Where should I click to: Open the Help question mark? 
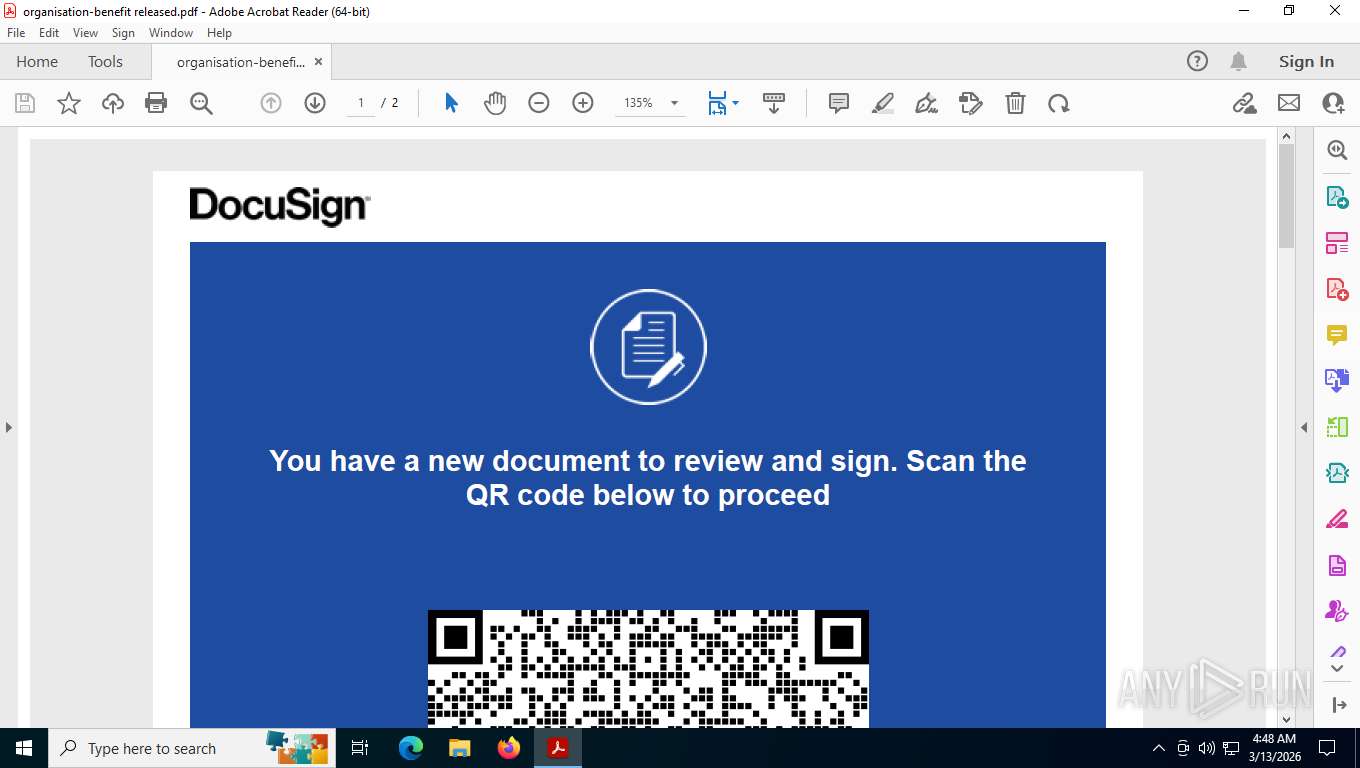pyautogui.click(x=1197, y=61)
